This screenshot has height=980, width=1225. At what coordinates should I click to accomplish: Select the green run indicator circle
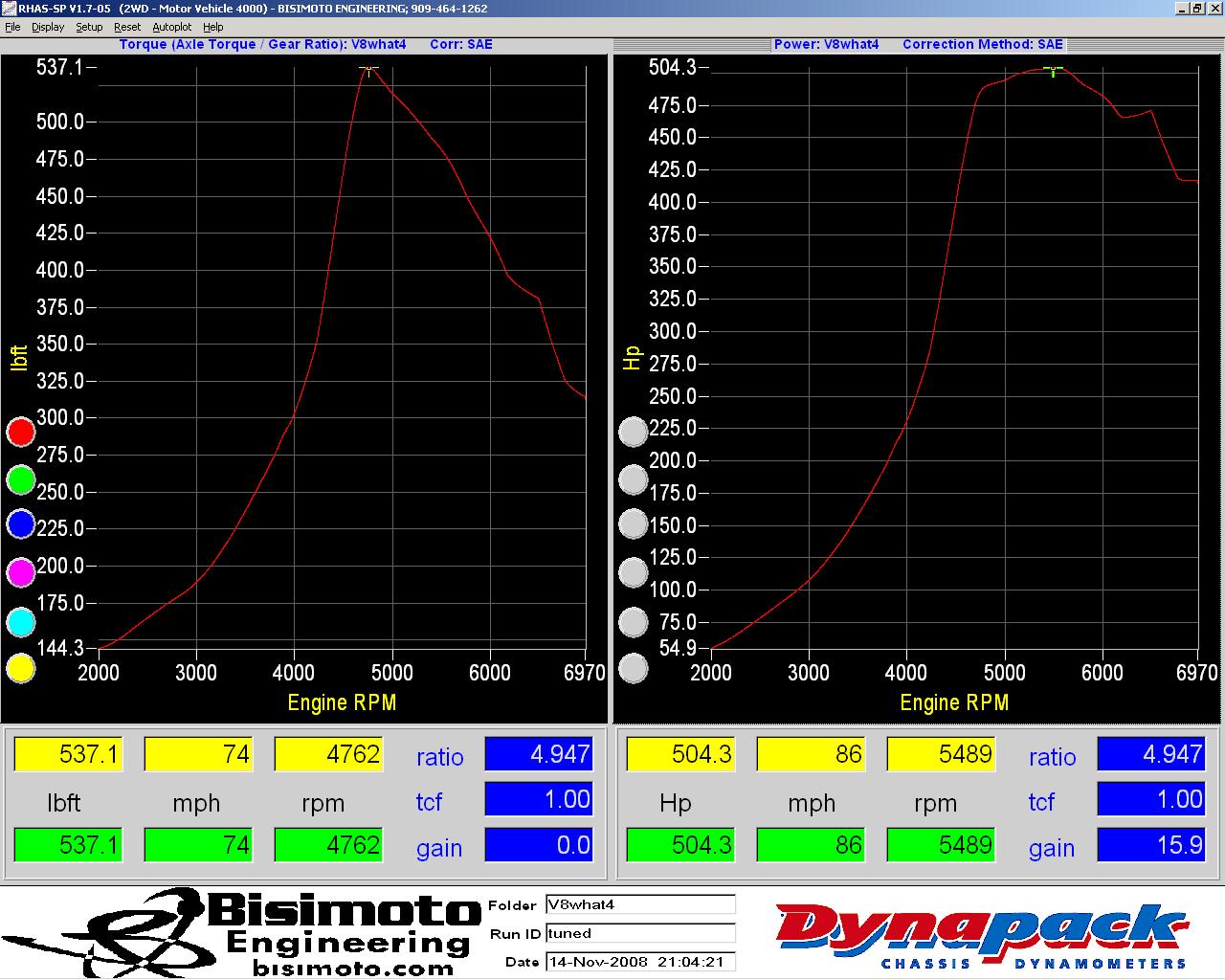point(21,479)
